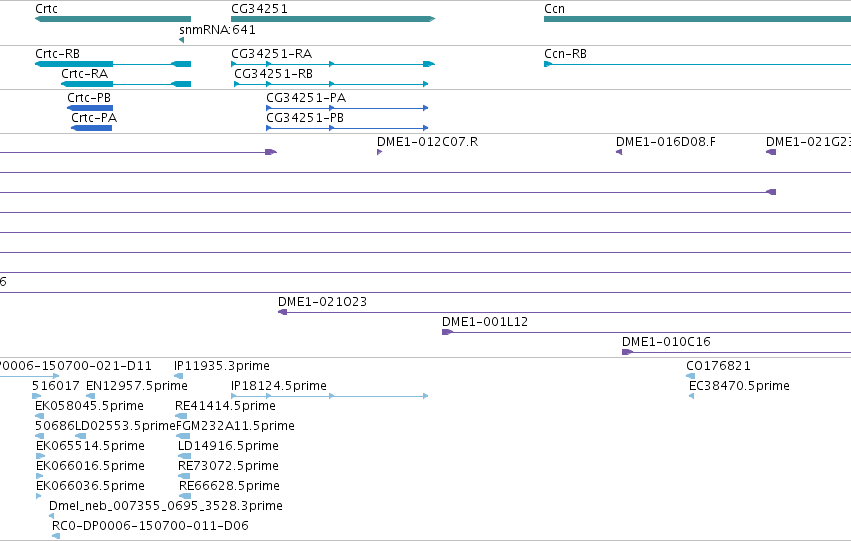
Task: Select the IP18124.5prime EST
Action: 329,396
